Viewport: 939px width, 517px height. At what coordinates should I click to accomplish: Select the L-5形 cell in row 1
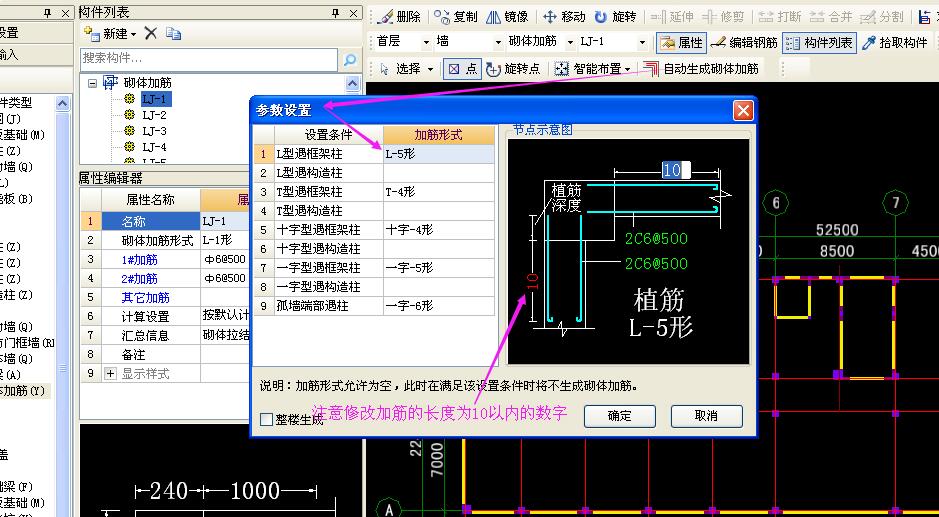439,154
